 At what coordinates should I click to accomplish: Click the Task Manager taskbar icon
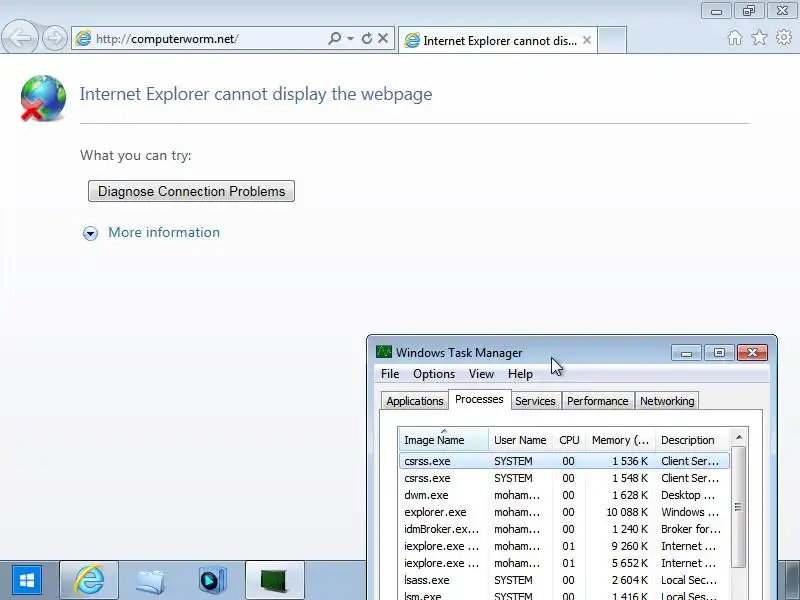274,580
